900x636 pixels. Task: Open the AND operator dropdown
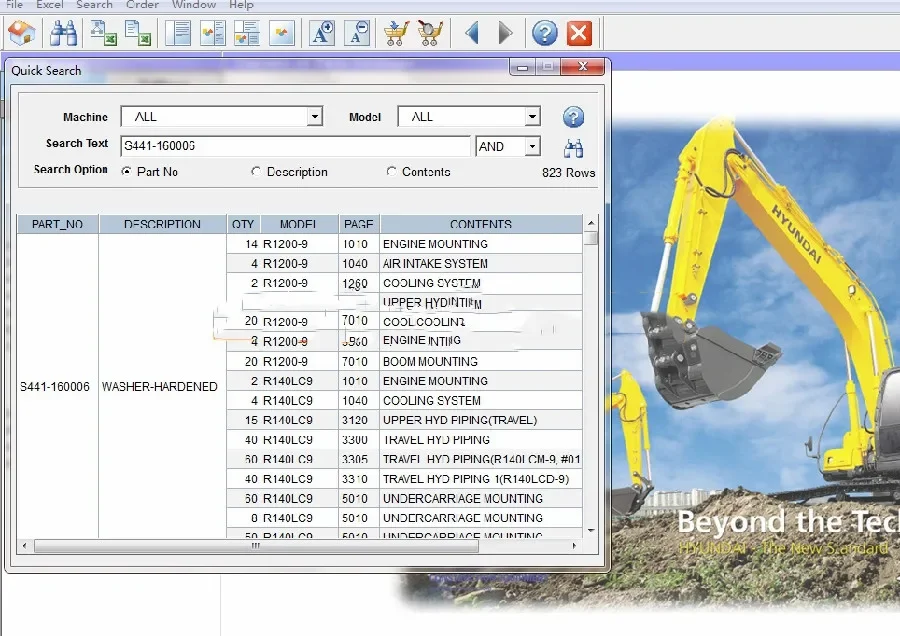pos(532,147)
